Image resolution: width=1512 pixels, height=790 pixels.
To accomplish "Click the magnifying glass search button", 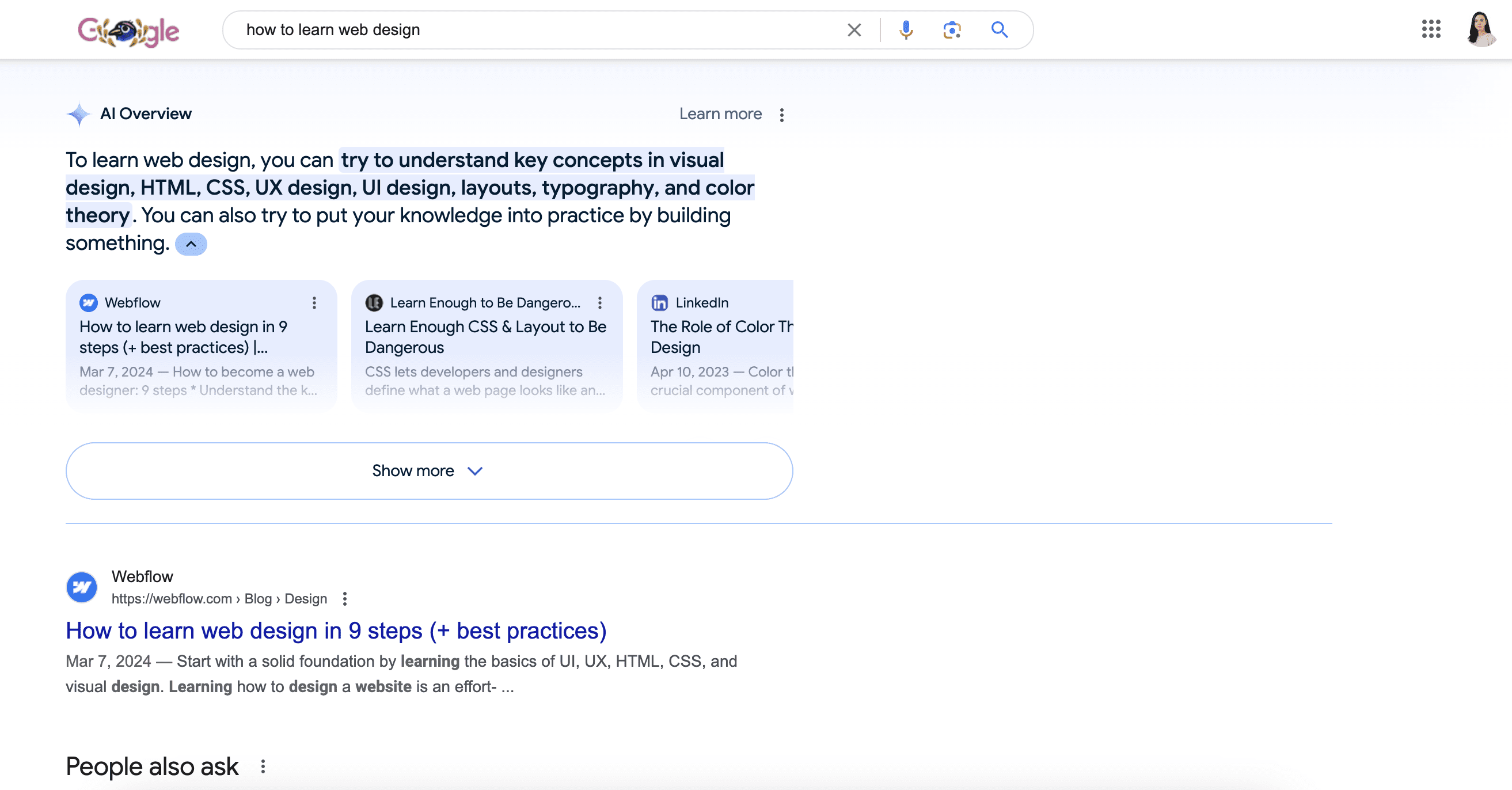I will pyautogui.click(x=999, y=30).
